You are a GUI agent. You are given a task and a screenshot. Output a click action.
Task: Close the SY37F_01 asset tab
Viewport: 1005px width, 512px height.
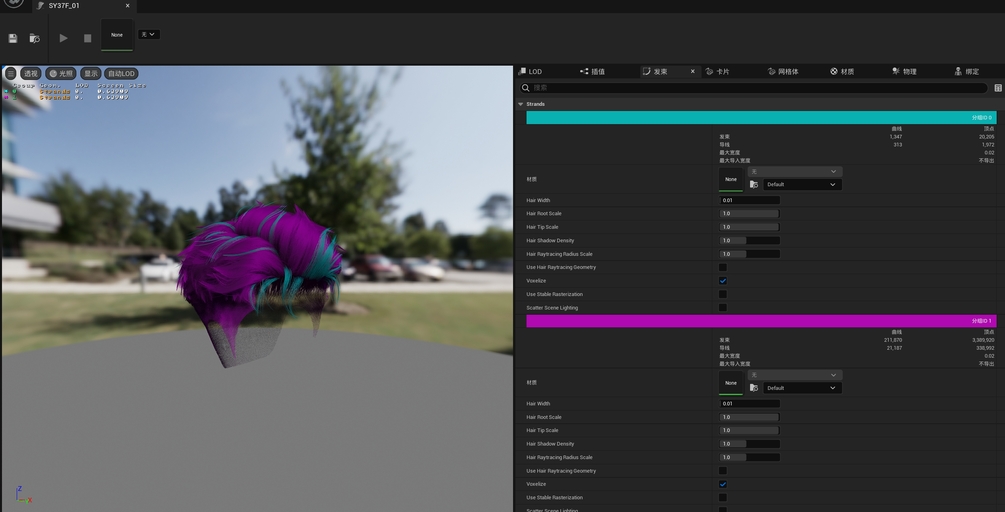point(128,6)
